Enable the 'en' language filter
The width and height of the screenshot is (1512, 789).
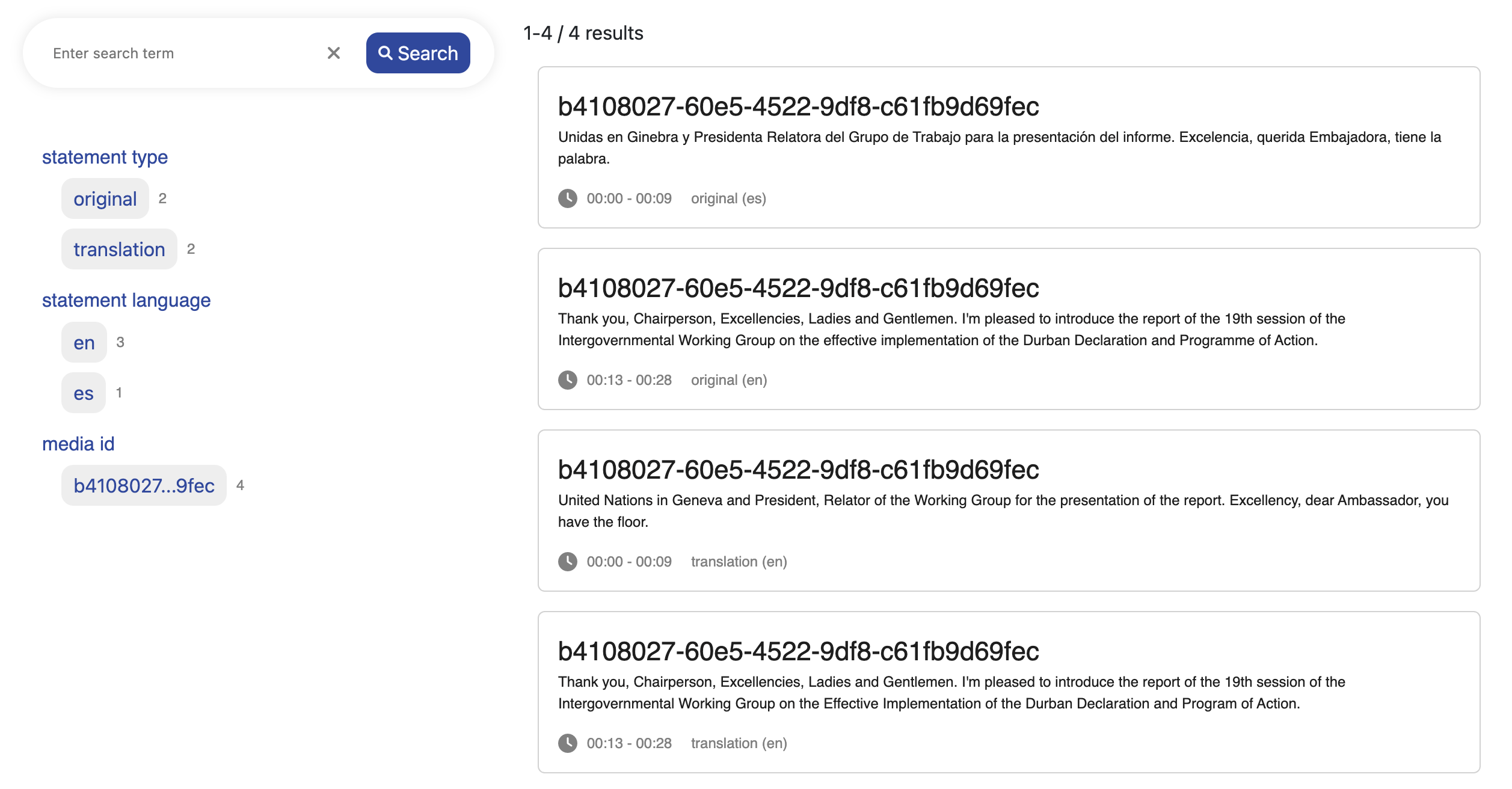coord(84,342)
